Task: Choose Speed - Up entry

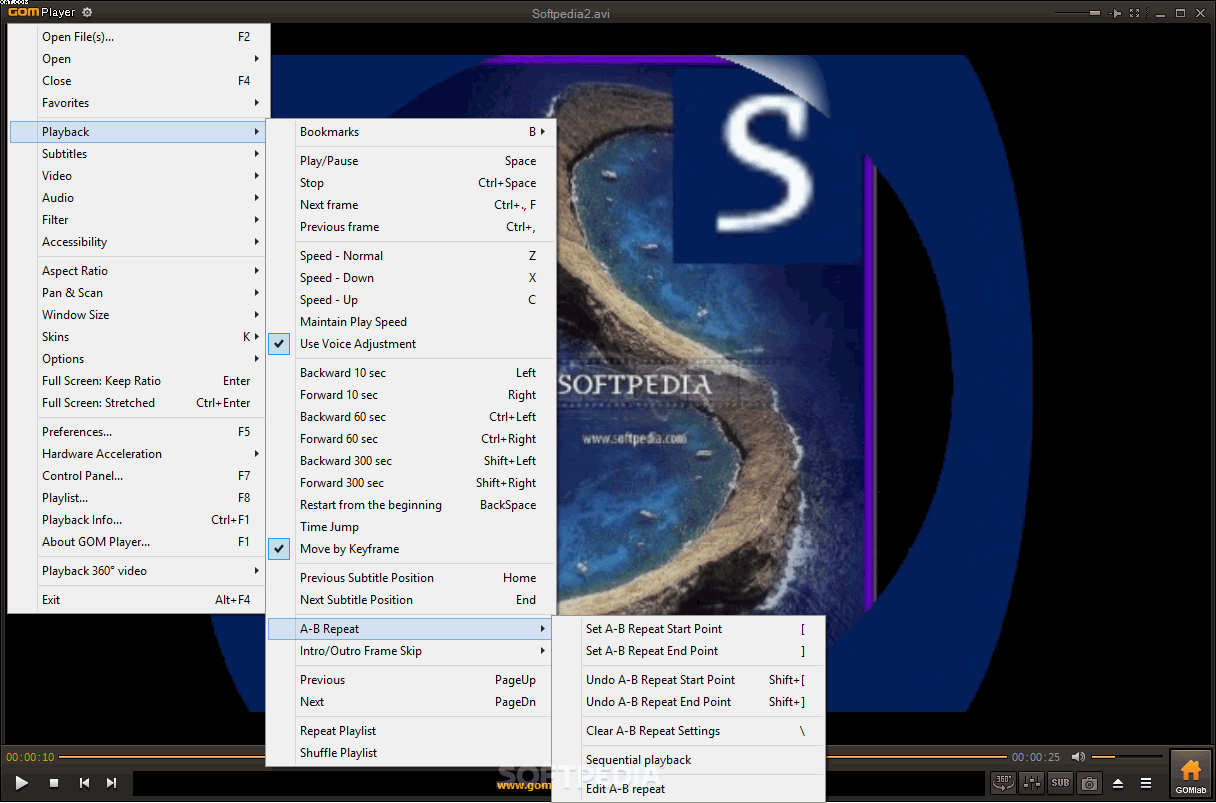Action: tap(410, 300)
